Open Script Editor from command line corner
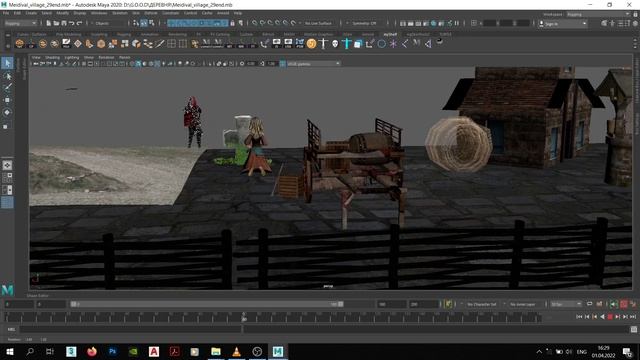This screenshot has width=640, height=360. 634,329
